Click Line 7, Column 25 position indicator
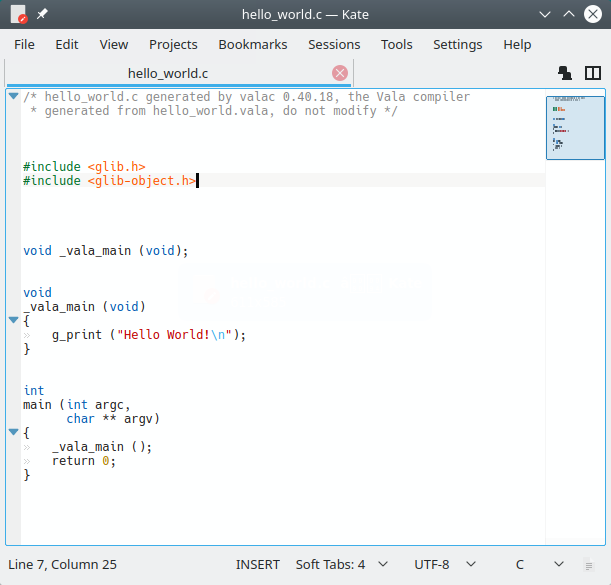Viewport: 611px width, 585px height. [x=63, y=564]
